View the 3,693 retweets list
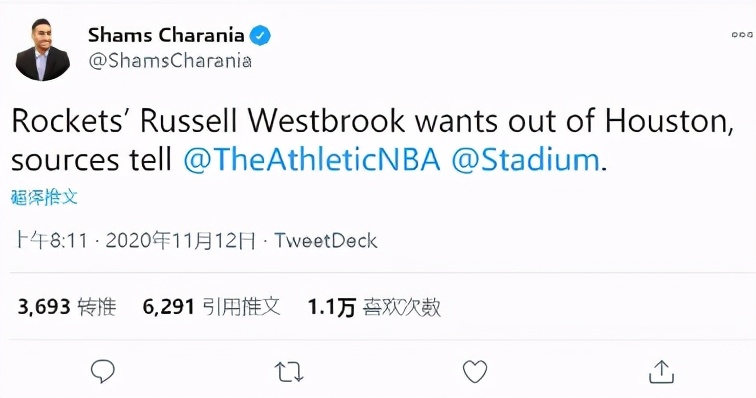This screenshot has width=756, height=398. [67, 307]
